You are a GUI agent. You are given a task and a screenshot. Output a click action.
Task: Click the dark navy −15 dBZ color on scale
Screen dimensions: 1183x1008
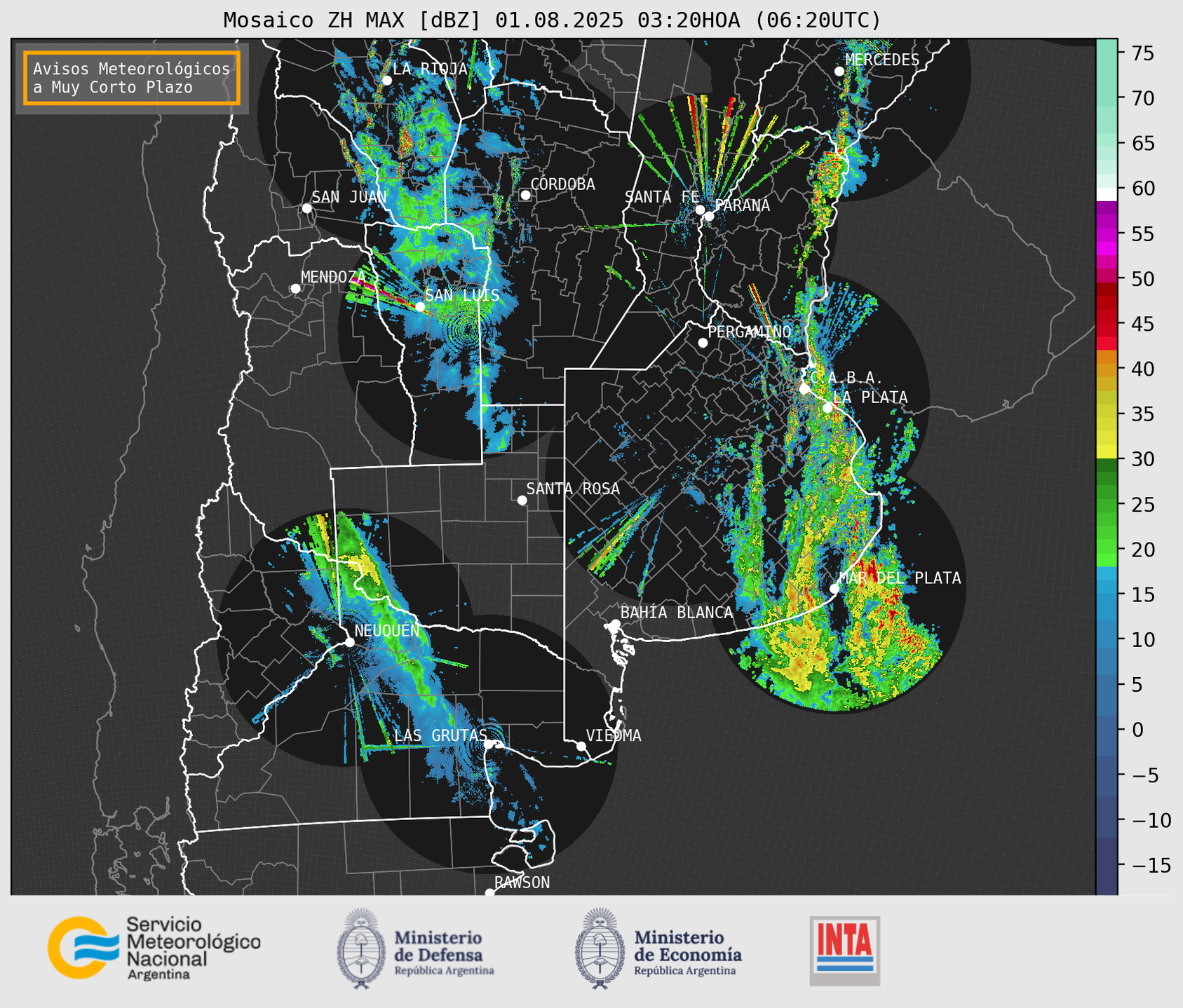(x=1107, y=866)
